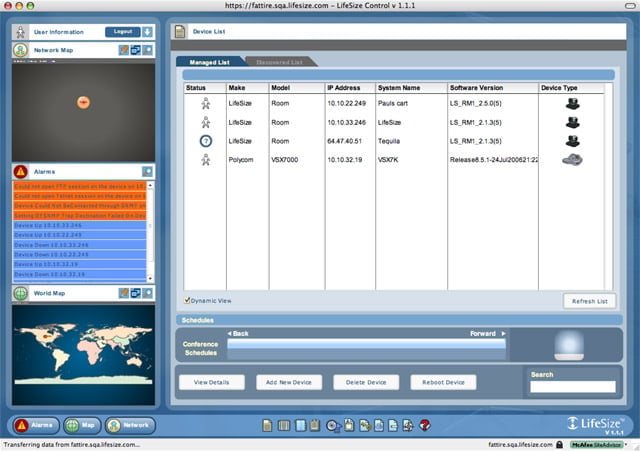
Task: Click the light-blue notebook icon in bottom toolbar
Action: (300, 426)
